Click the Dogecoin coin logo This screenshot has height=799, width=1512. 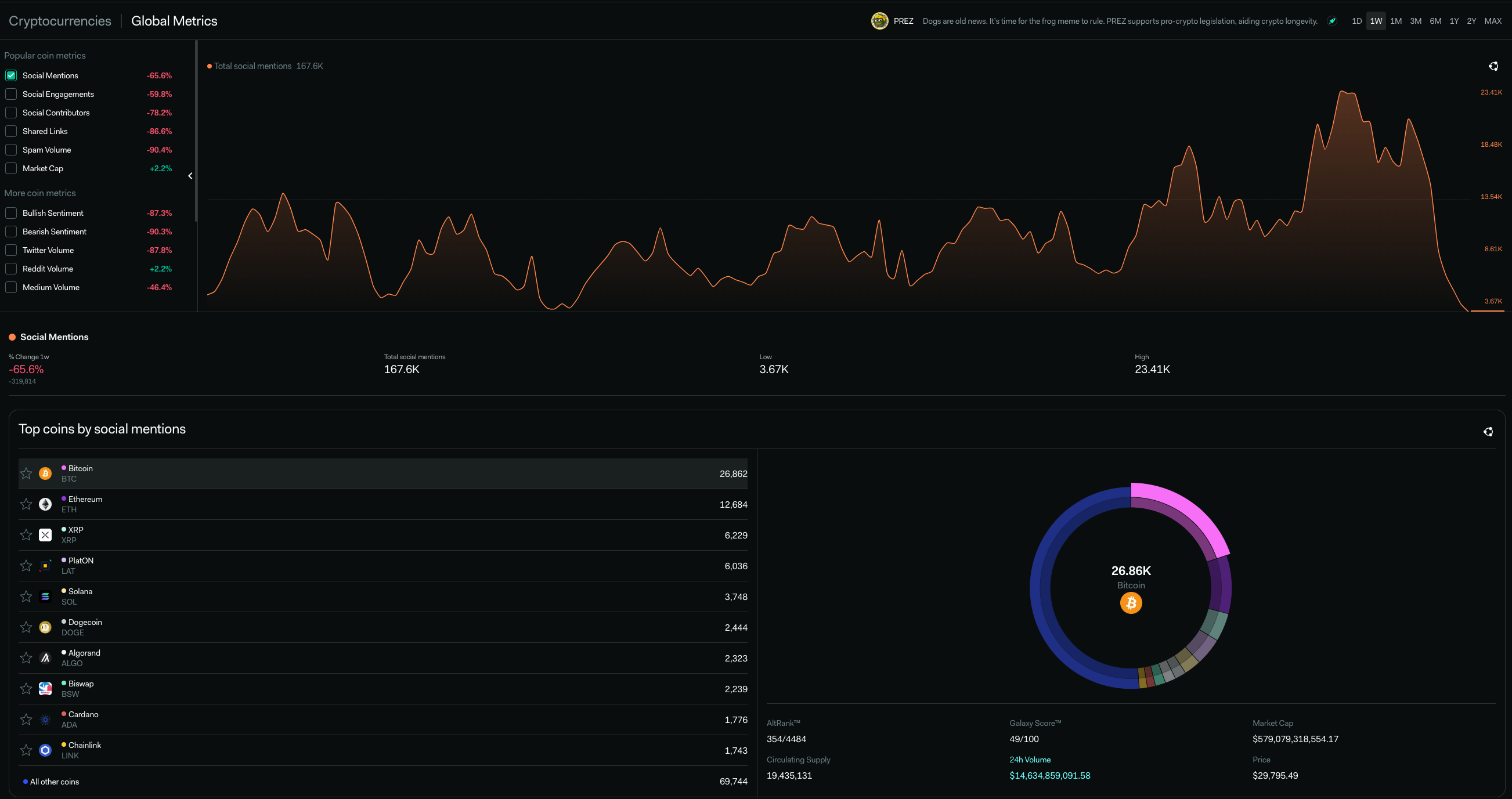click(x=45, y=627)
